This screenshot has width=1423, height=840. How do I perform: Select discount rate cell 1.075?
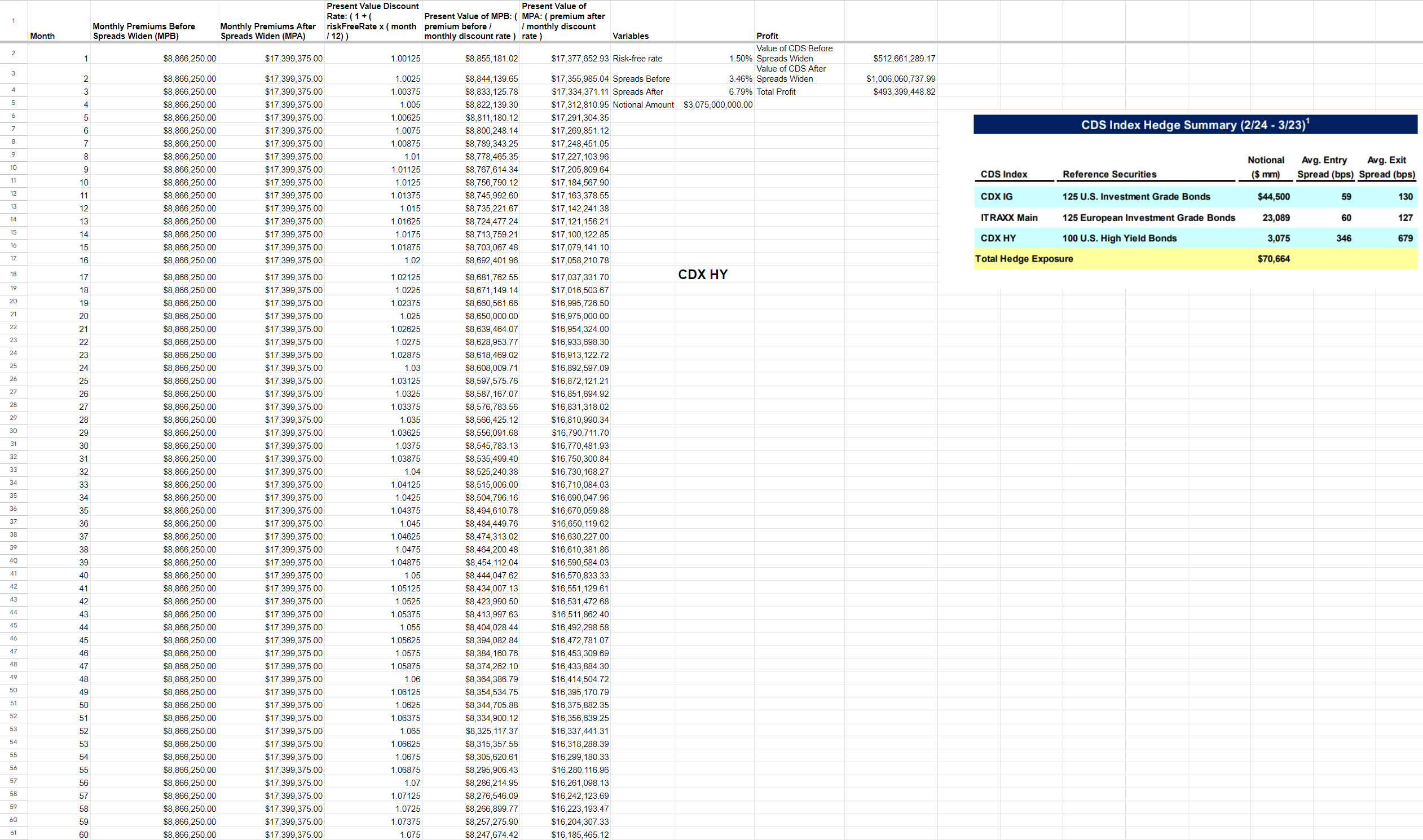point(373,834)
